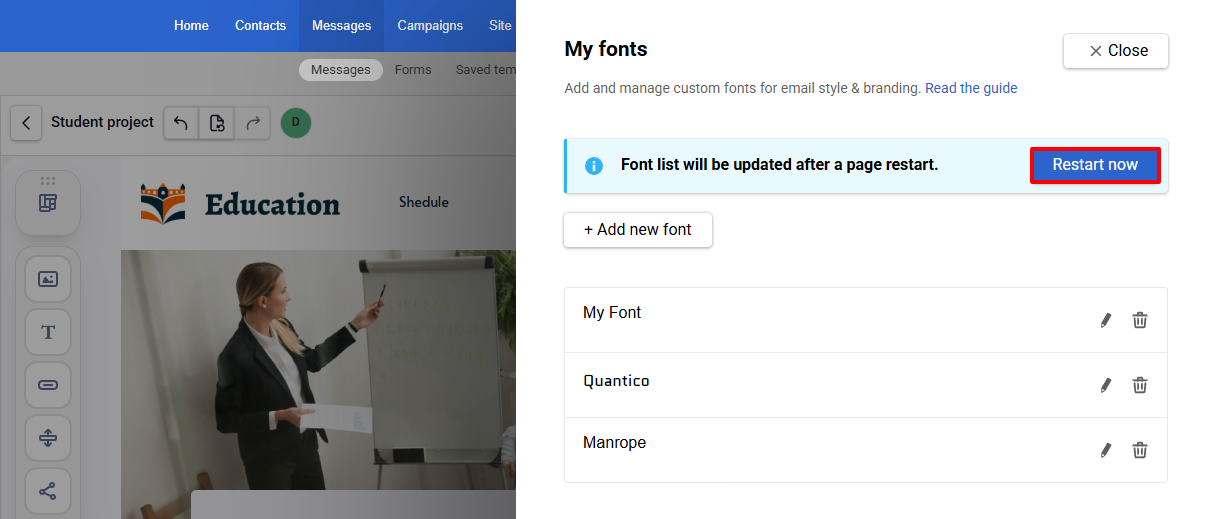
Task: Delete the Manrope font
Action: point(1140,450)
